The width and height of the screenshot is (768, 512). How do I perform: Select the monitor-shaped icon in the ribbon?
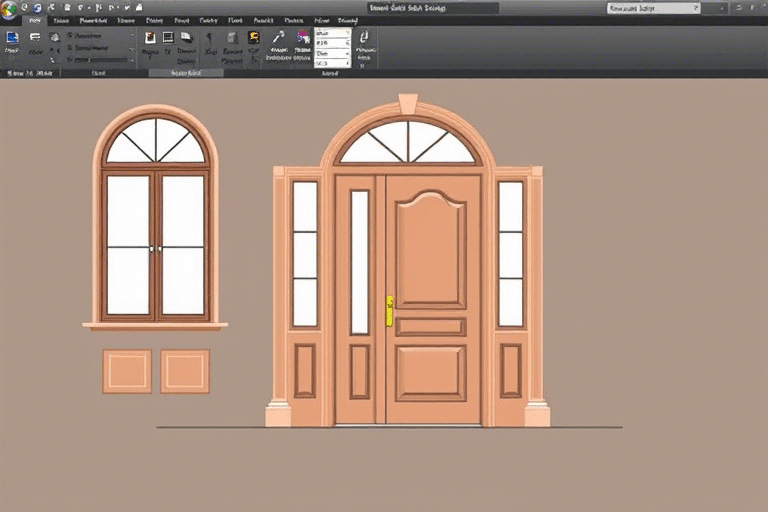[169, 38]
